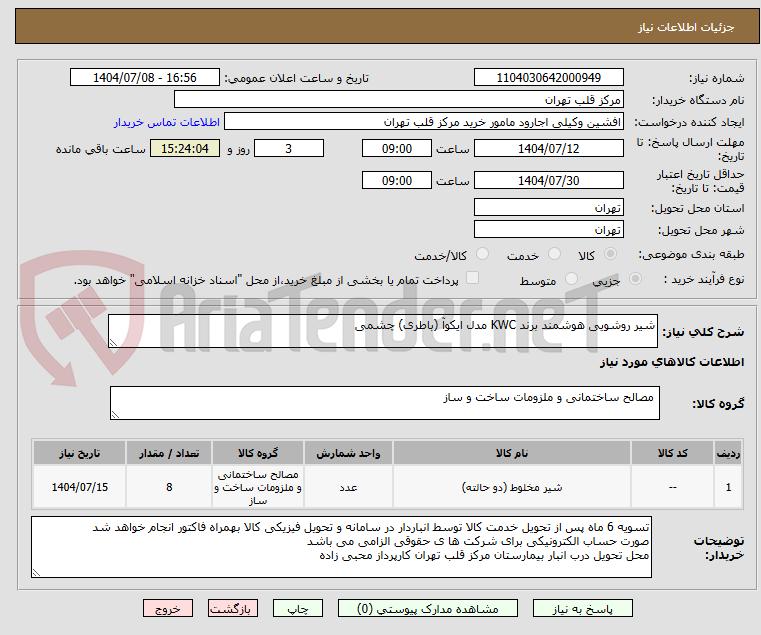Click the 'تعداد / مقدار' column header
The height and width of the screenshot is (635, 761).
coord(169,453)
